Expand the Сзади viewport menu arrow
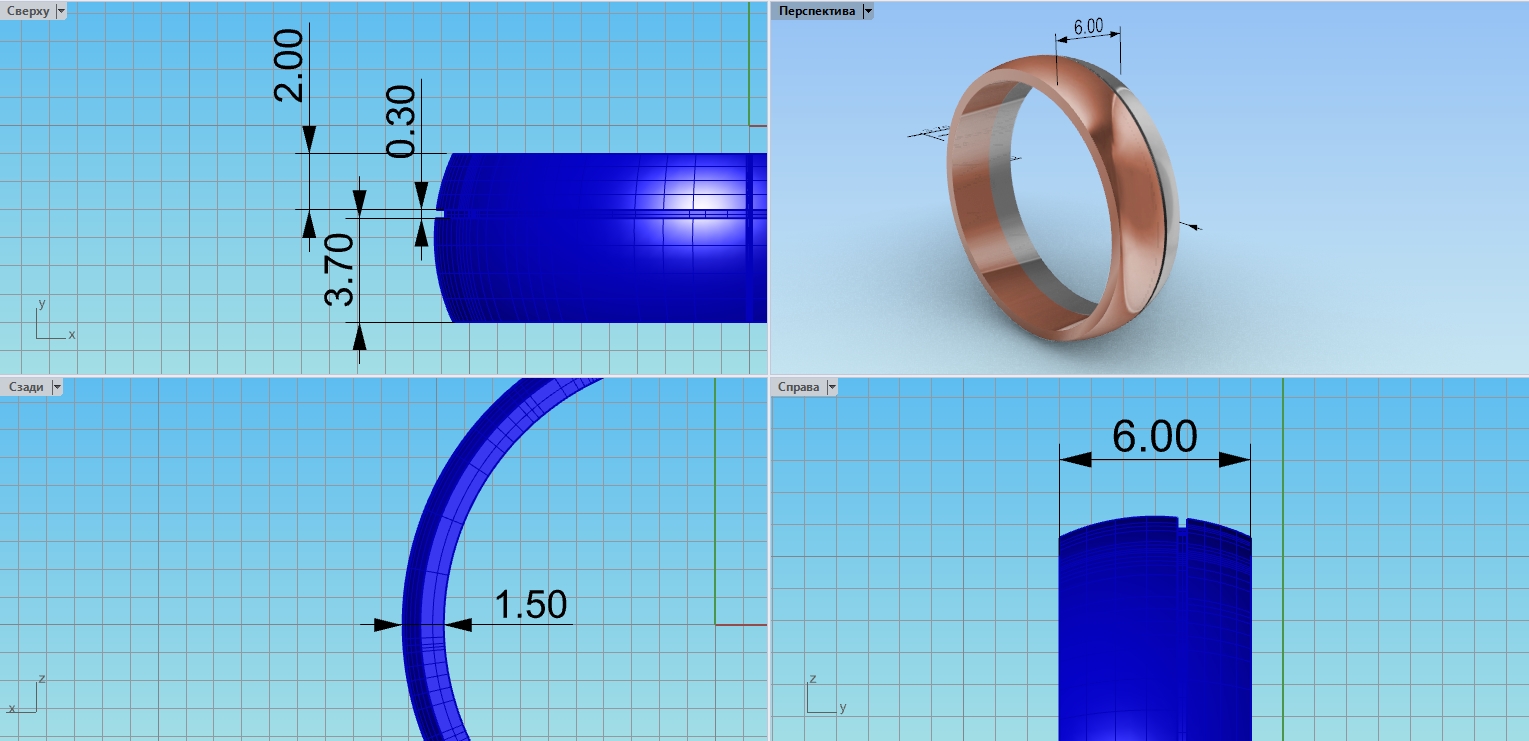The image size is (1529, 741). 56,387
